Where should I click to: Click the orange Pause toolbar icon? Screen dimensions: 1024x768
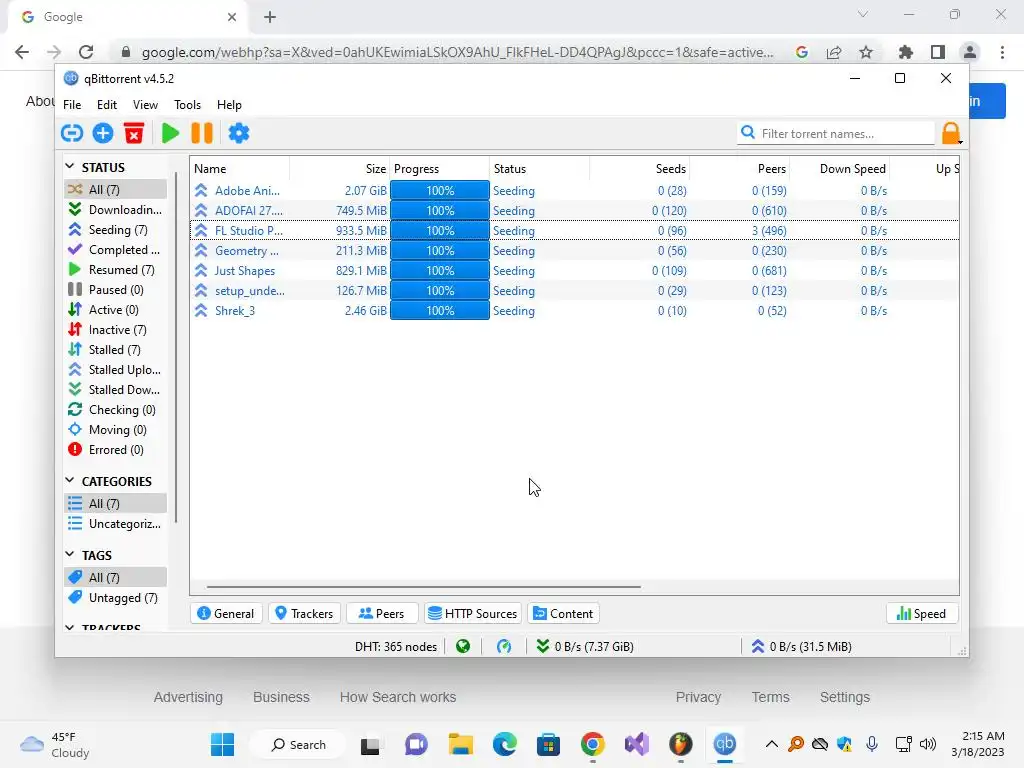202,133
